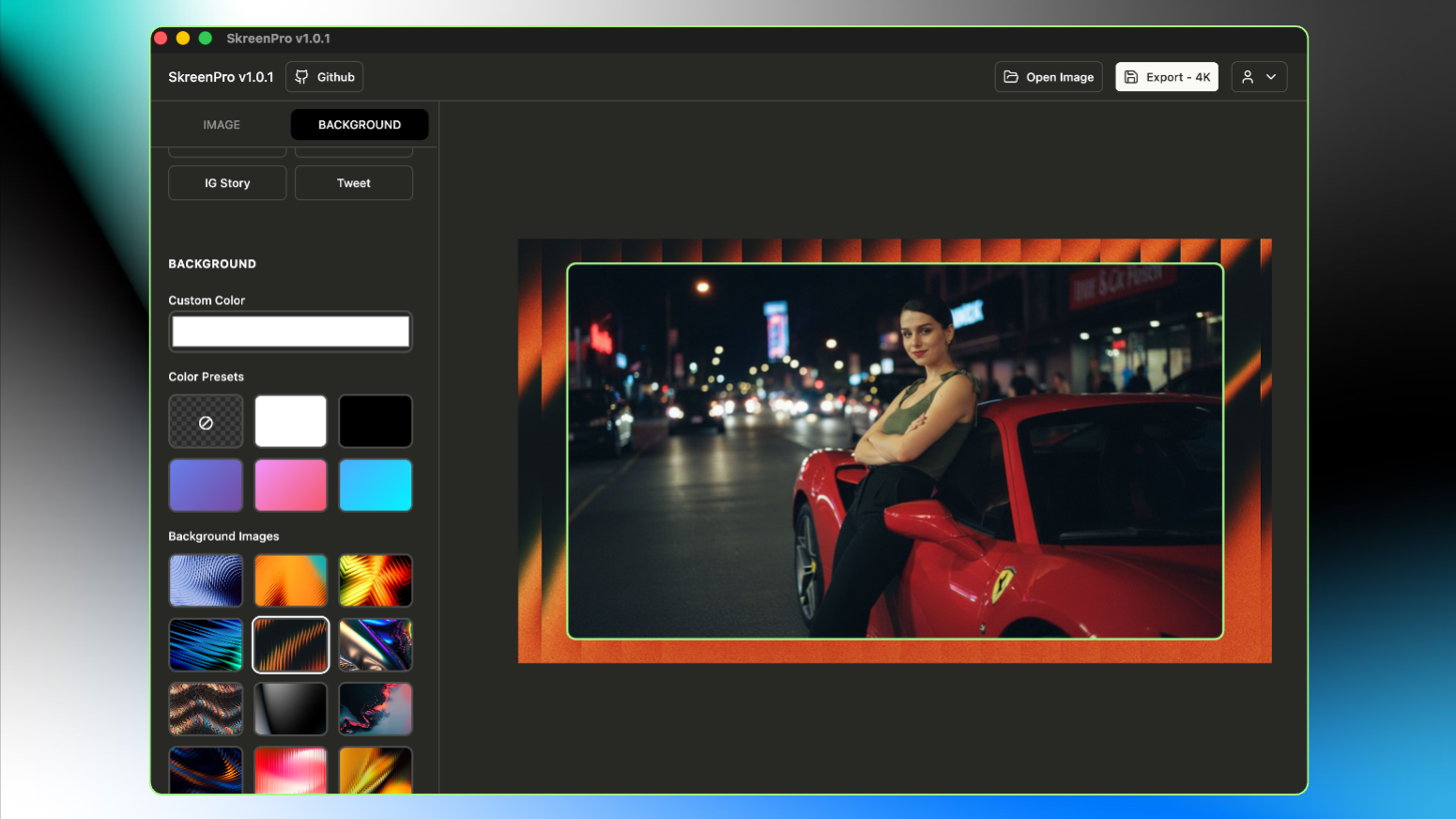Expand the account dropdown chevron
The image size is (1456, 819).
(1271, 77)
